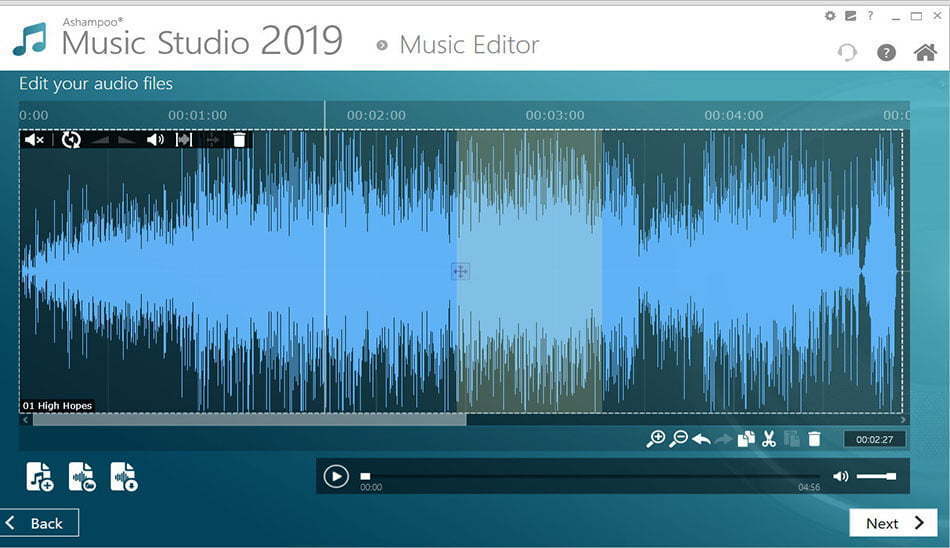Proceed with the Next button
Viewport: 950px width, 548px height.
point(894,523)
